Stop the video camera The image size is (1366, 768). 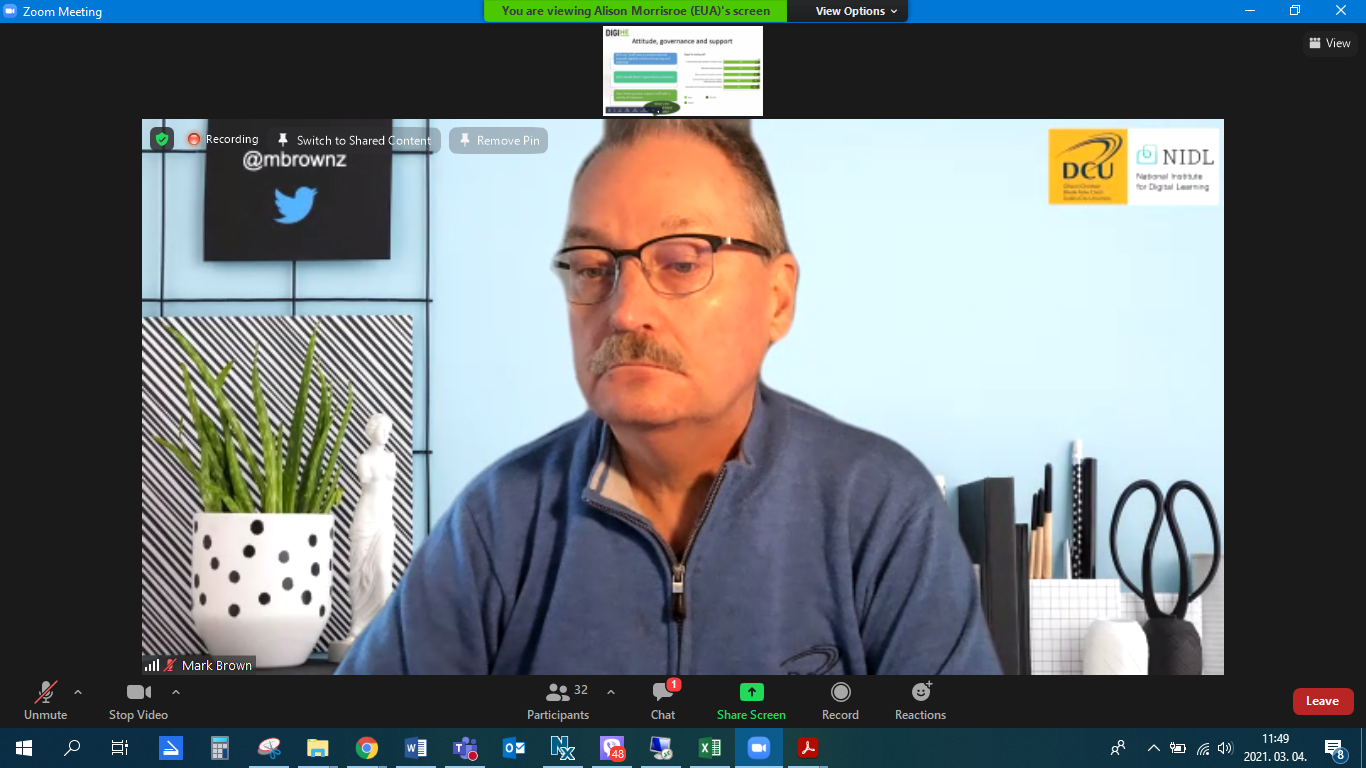coord(138,699)
